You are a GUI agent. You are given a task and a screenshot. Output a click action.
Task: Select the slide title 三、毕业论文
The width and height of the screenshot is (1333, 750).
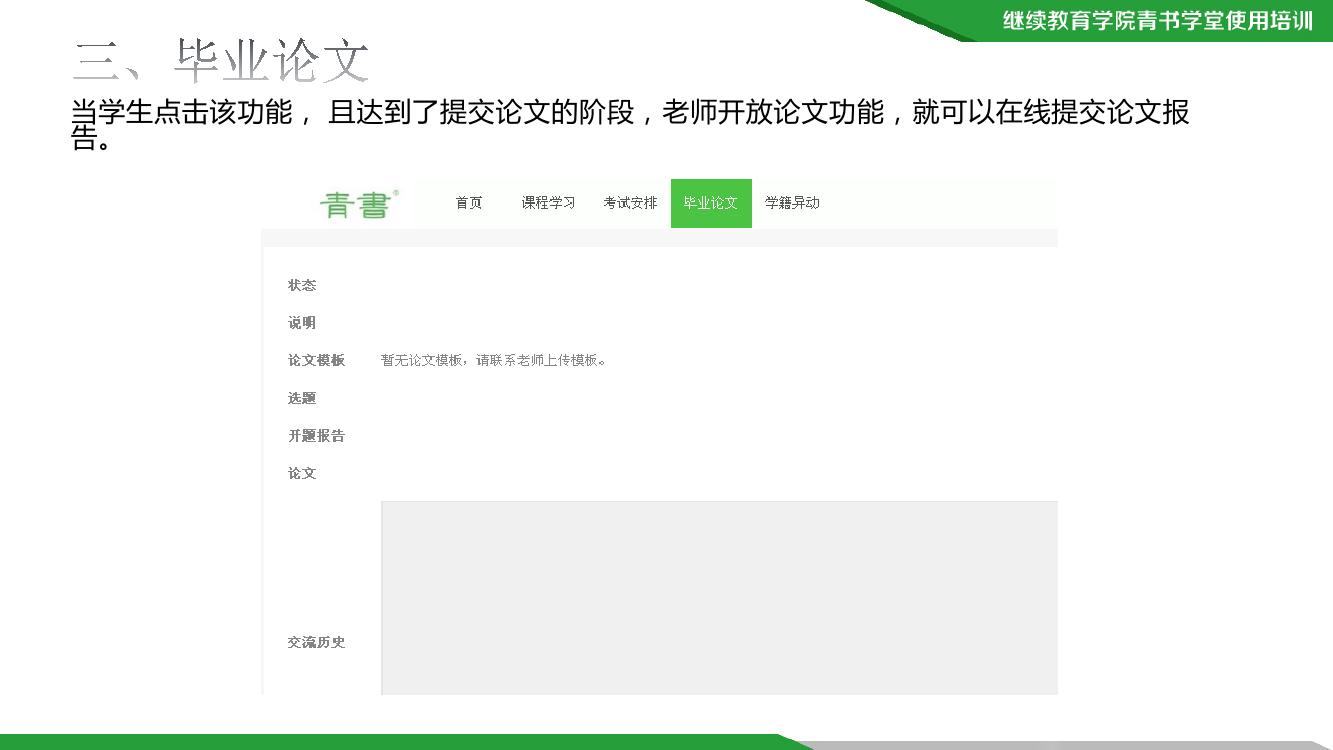click(221, 61)
